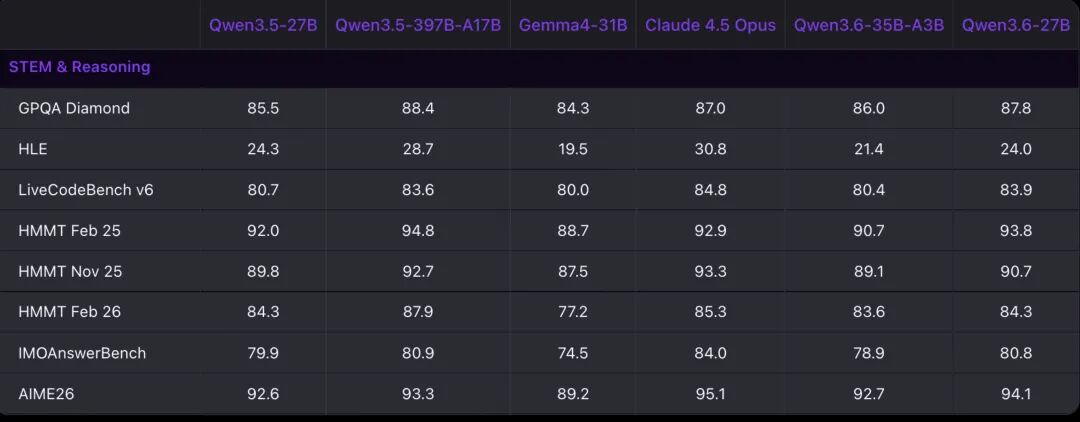Image resolution: width=1080 pixels, height=422 pixels.
Task: Click Claude 4.5 Opus HLE score 30.8
Action: [711, 149]
